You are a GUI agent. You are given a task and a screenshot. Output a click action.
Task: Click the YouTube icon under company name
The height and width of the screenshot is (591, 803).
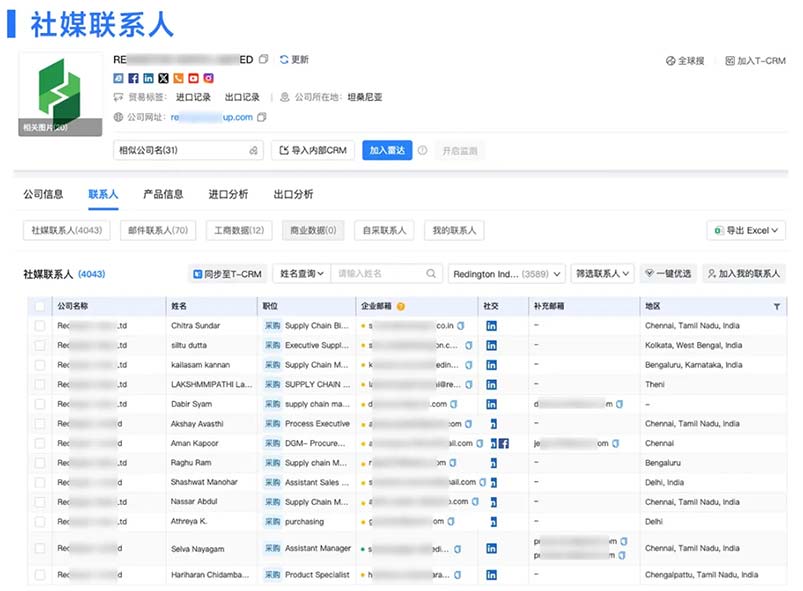pos(193,78)
